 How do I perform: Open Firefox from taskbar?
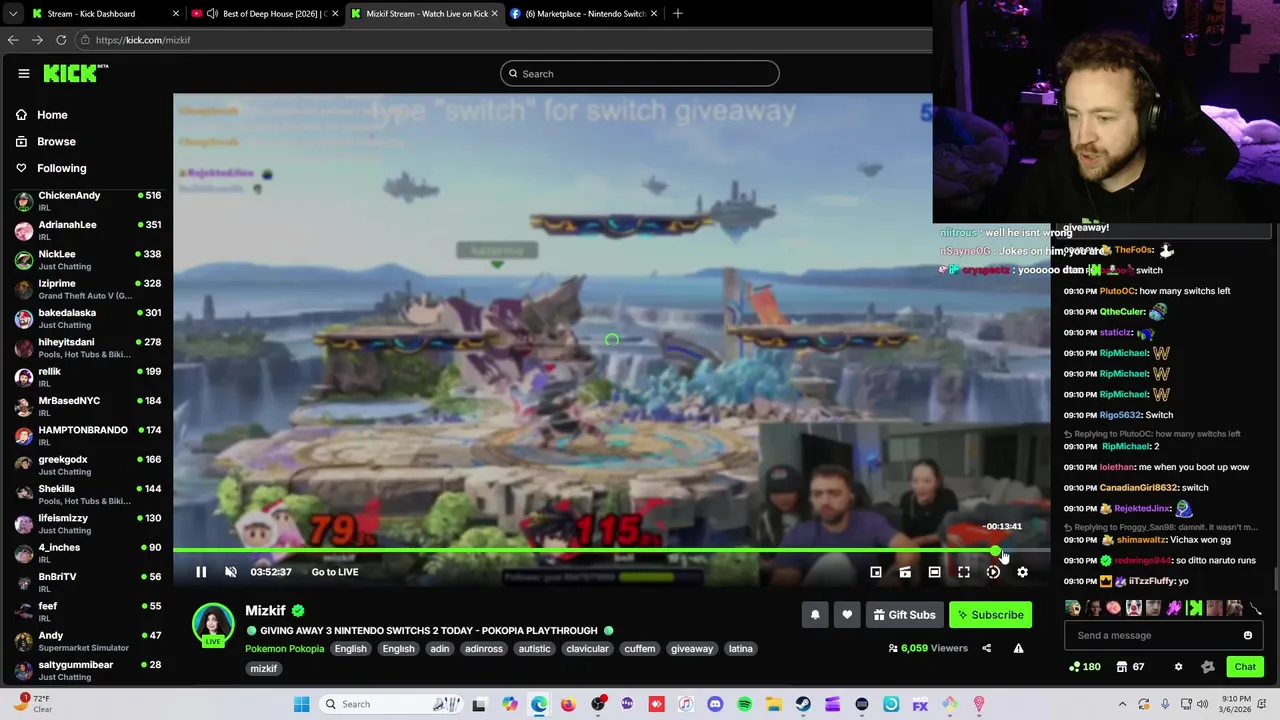coord(568,704)
